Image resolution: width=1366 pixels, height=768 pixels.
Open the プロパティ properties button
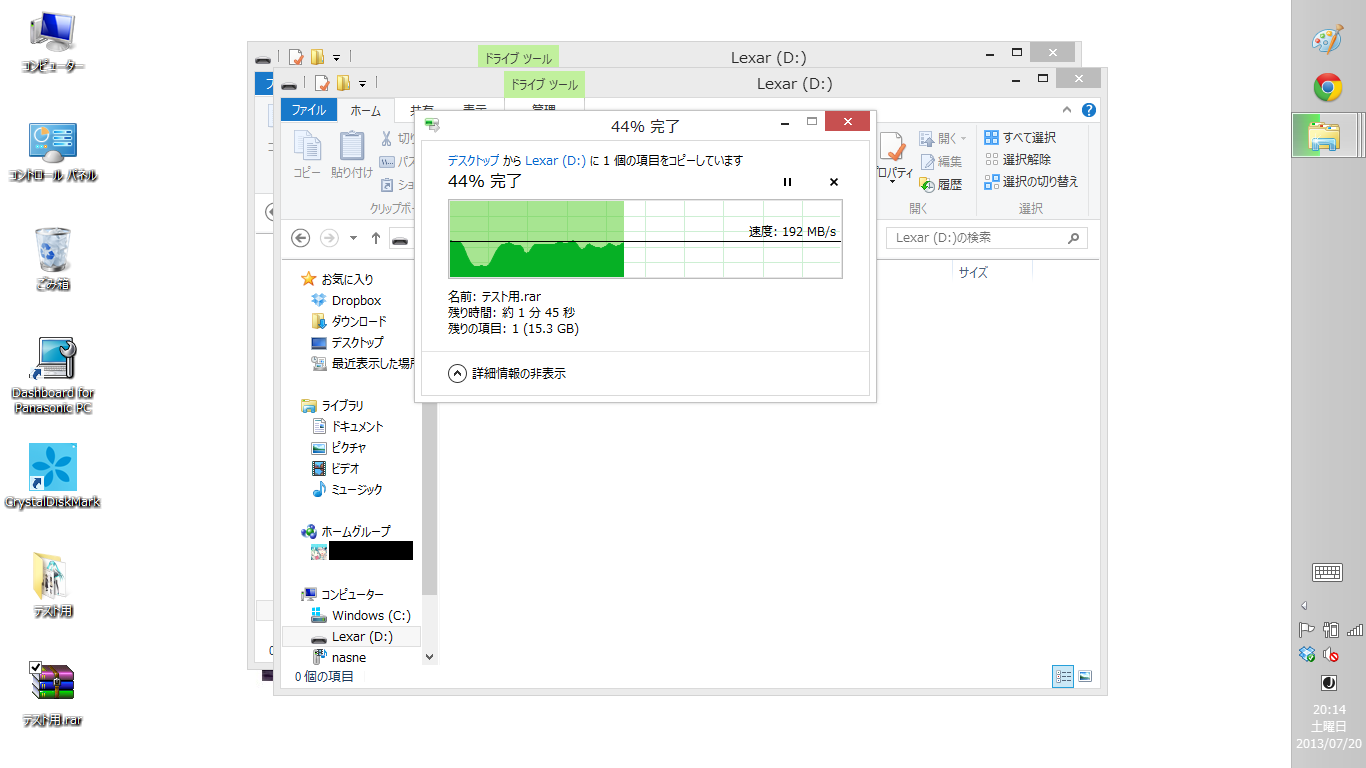point(894,158)
